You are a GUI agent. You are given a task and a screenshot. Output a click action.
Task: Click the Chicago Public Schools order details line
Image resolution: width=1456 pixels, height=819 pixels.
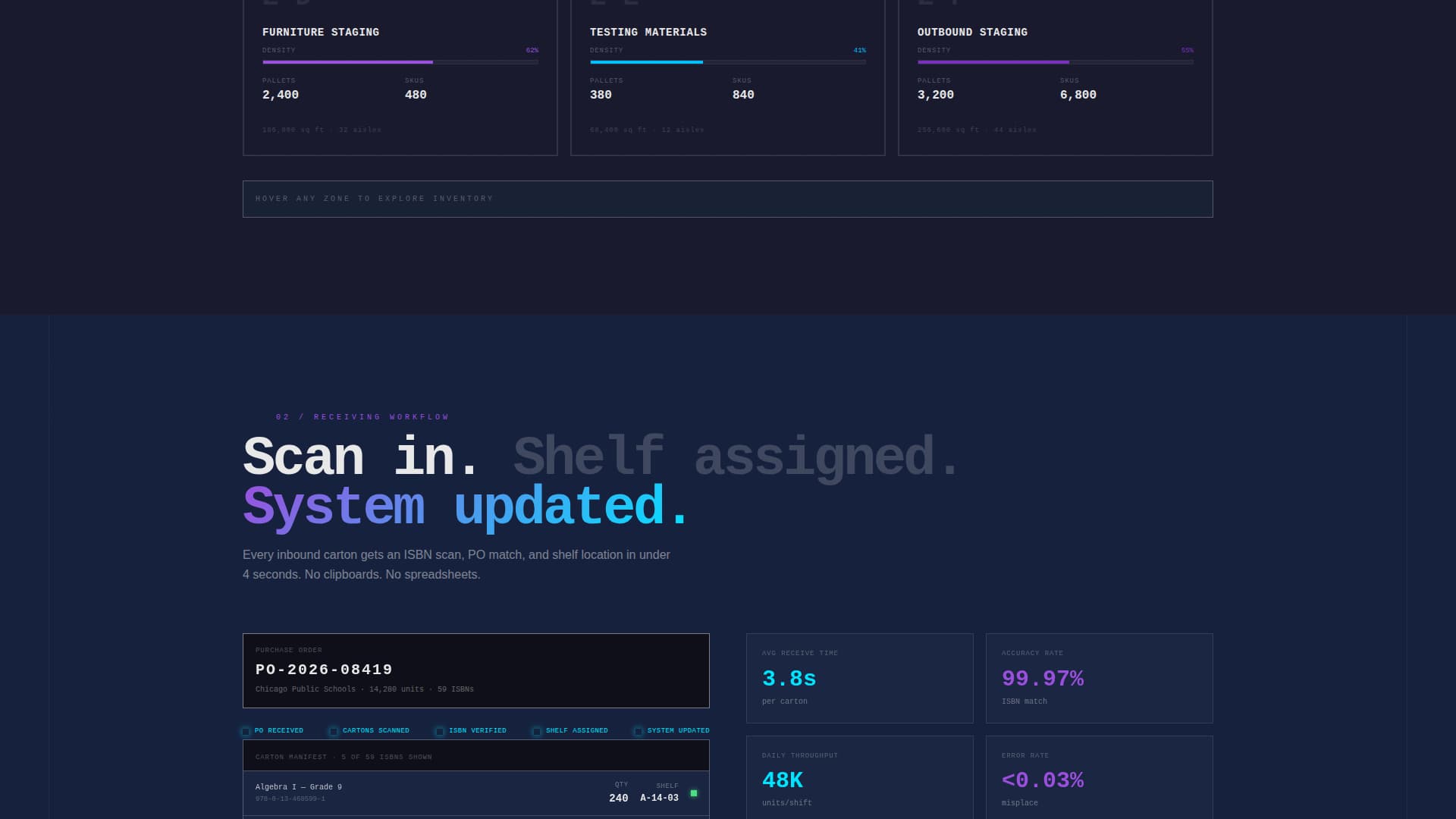point(365,689)
